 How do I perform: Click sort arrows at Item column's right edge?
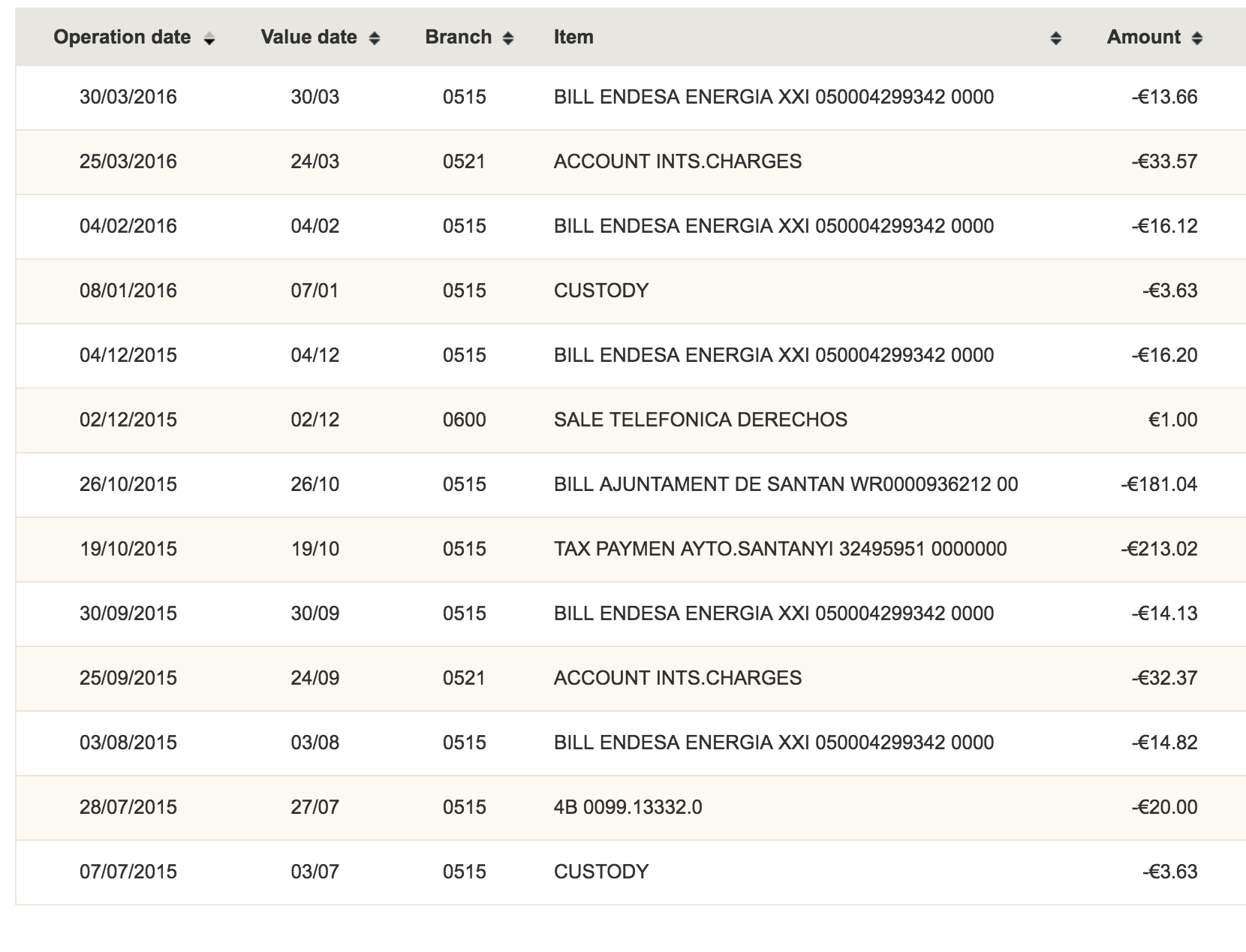[1055, 39]
